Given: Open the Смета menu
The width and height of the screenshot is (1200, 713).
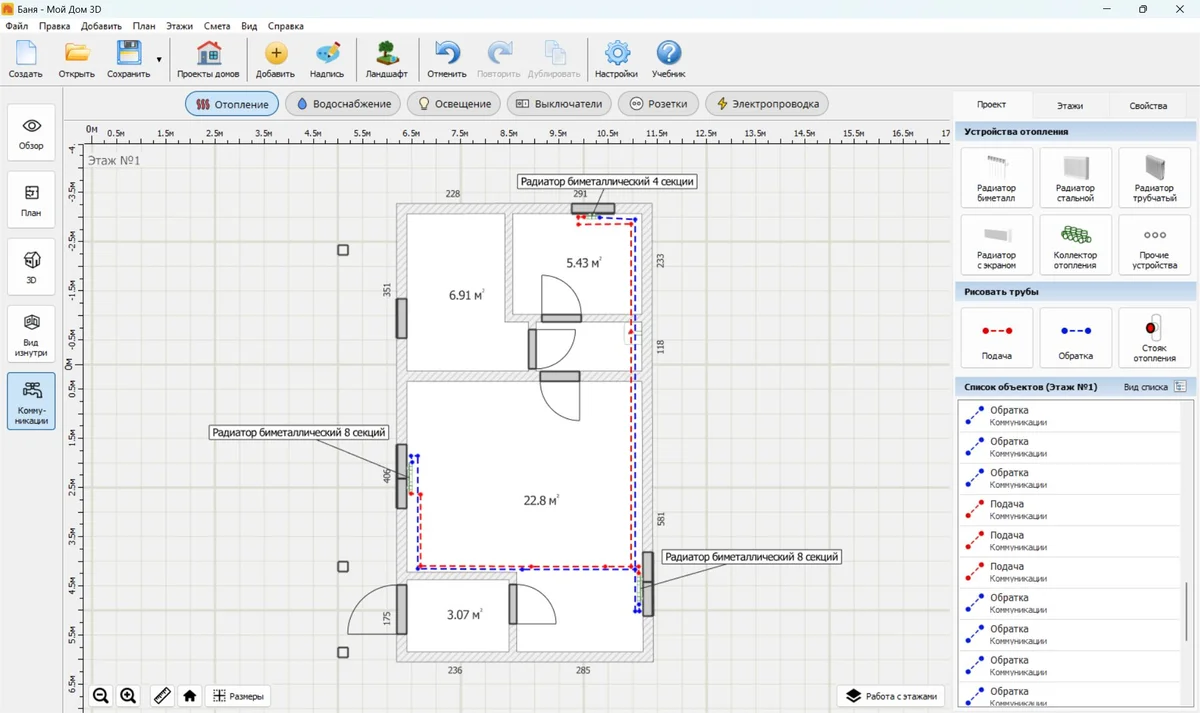Looking at the screenshot, I should pos(216,26).
